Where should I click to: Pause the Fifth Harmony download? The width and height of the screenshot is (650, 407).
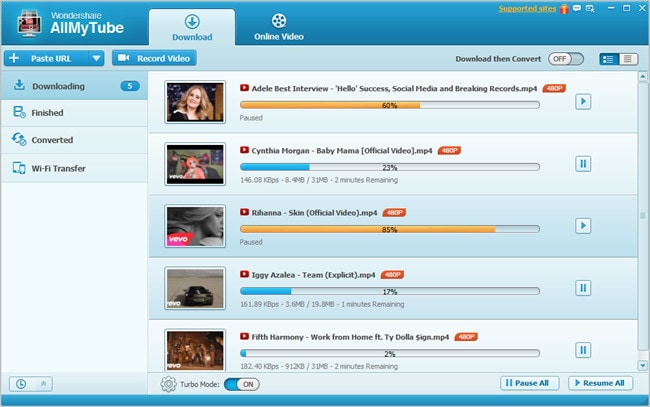583,350
